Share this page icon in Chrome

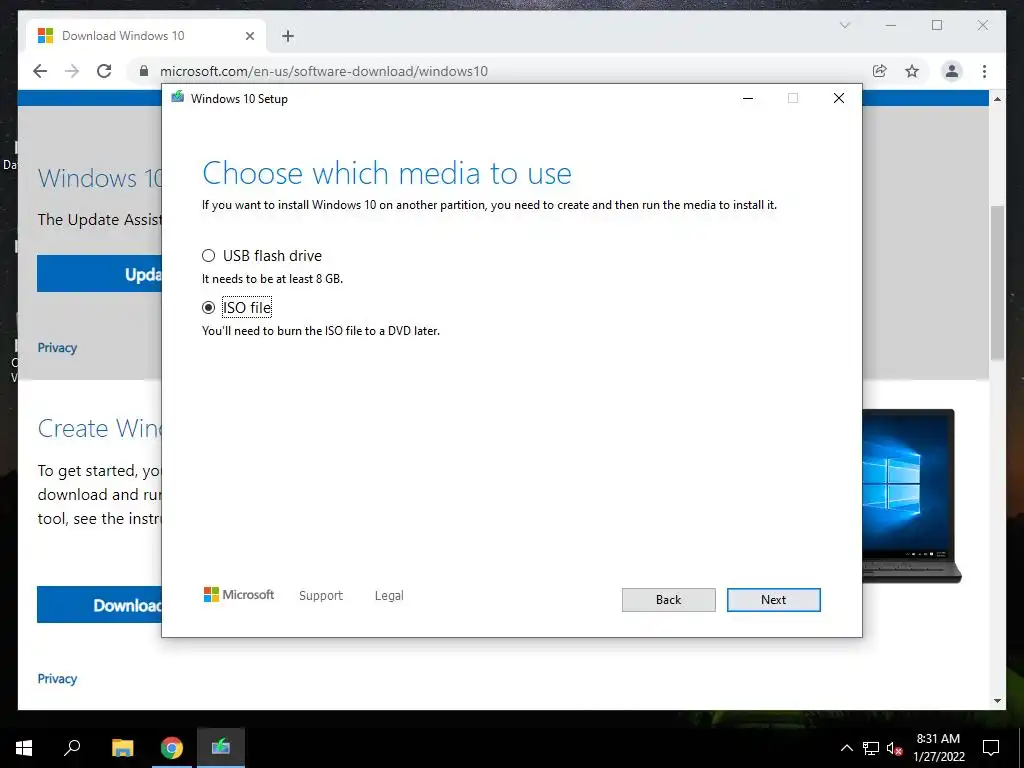coord(880,71)
